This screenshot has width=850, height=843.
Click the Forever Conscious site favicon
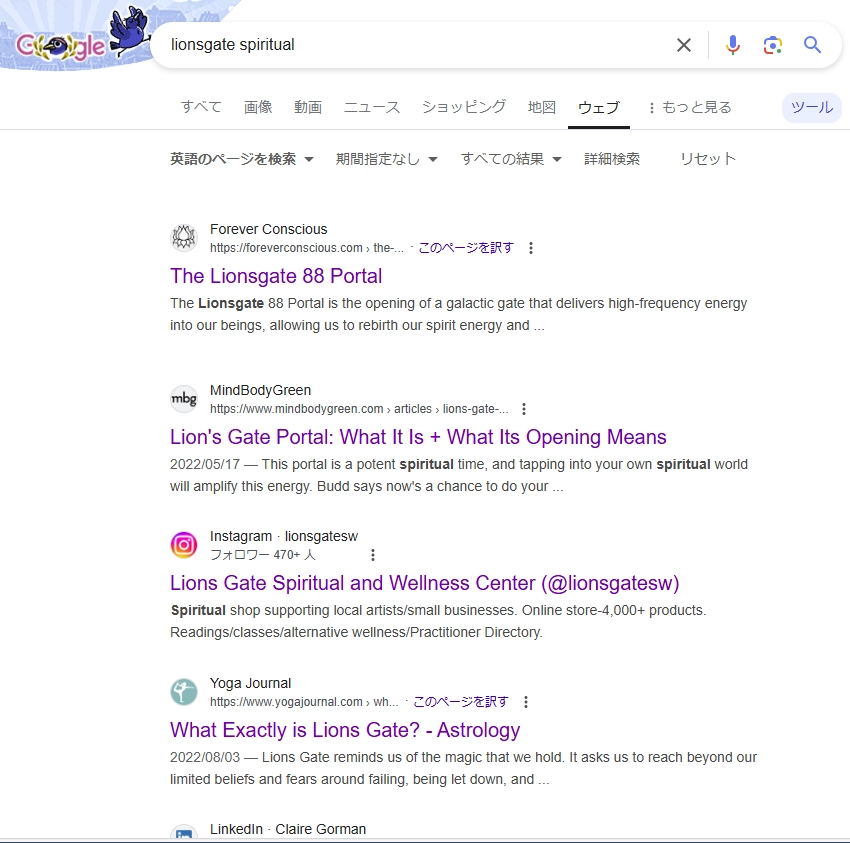(184, 237)
